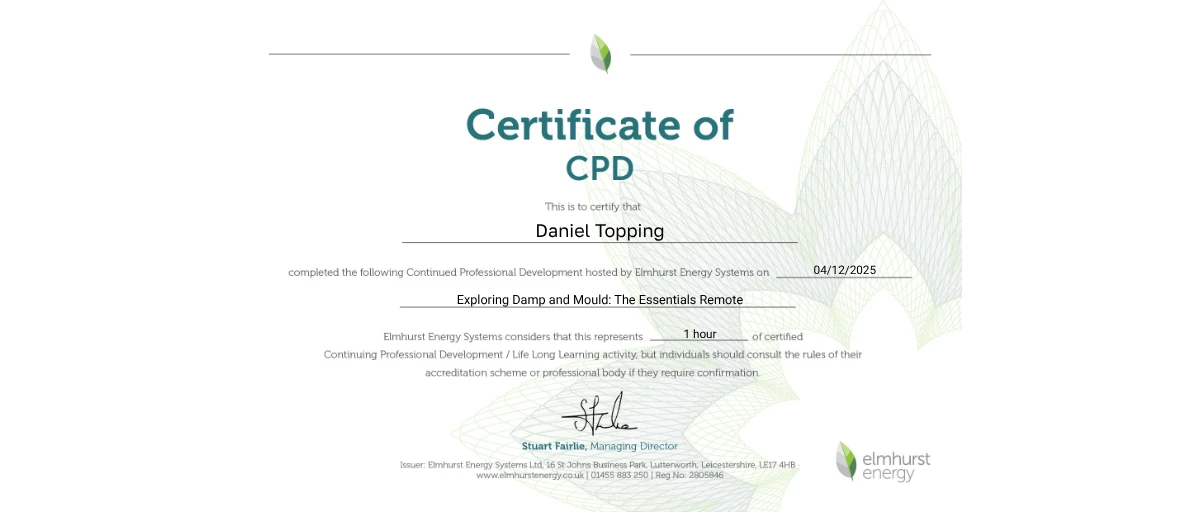This screenshot has height=512, width=1200.
Task: Click 'Stuart Fairlie, Managing Director' text
Action: 600,446
